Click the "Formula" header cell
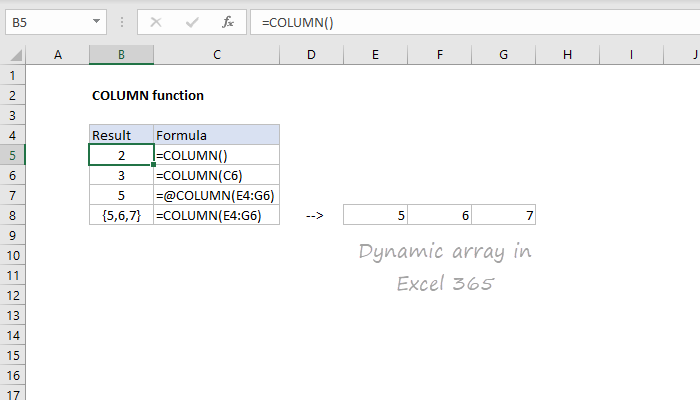The height and width of the screenshot is (400, 700). click(x=217, y=135)
